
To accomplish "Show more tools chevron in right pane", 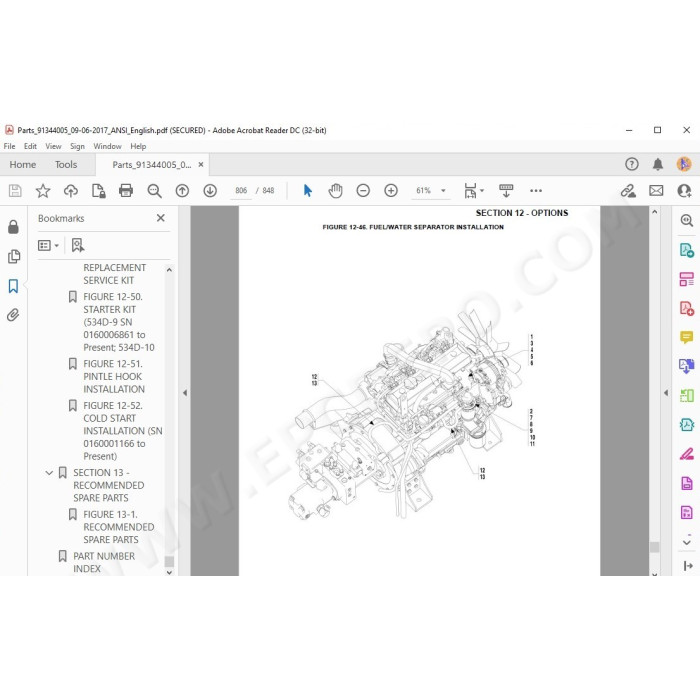I will pyautogui.click(x=687, y=543).
